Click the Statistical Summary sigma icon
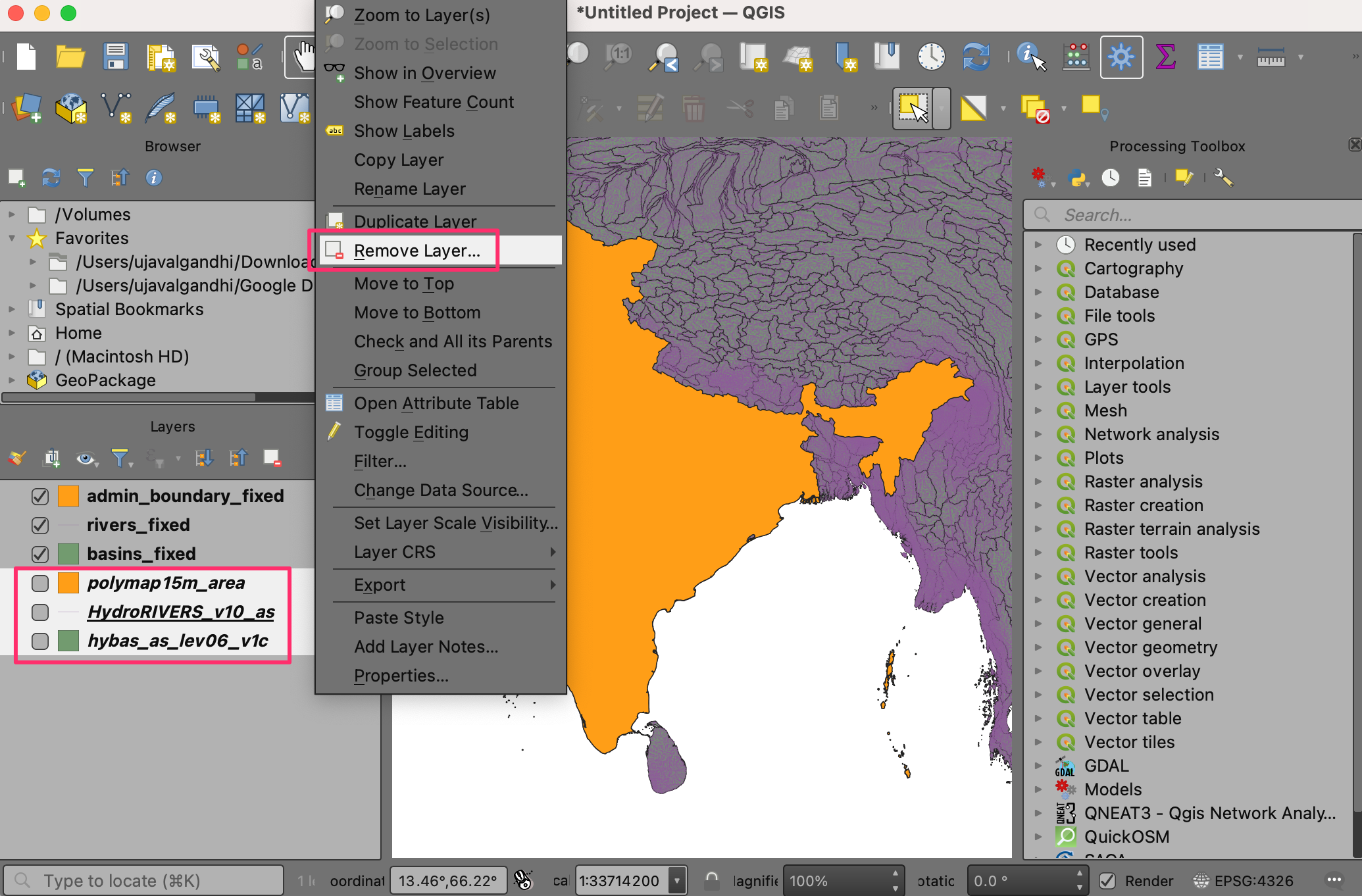 (1165, 57)
